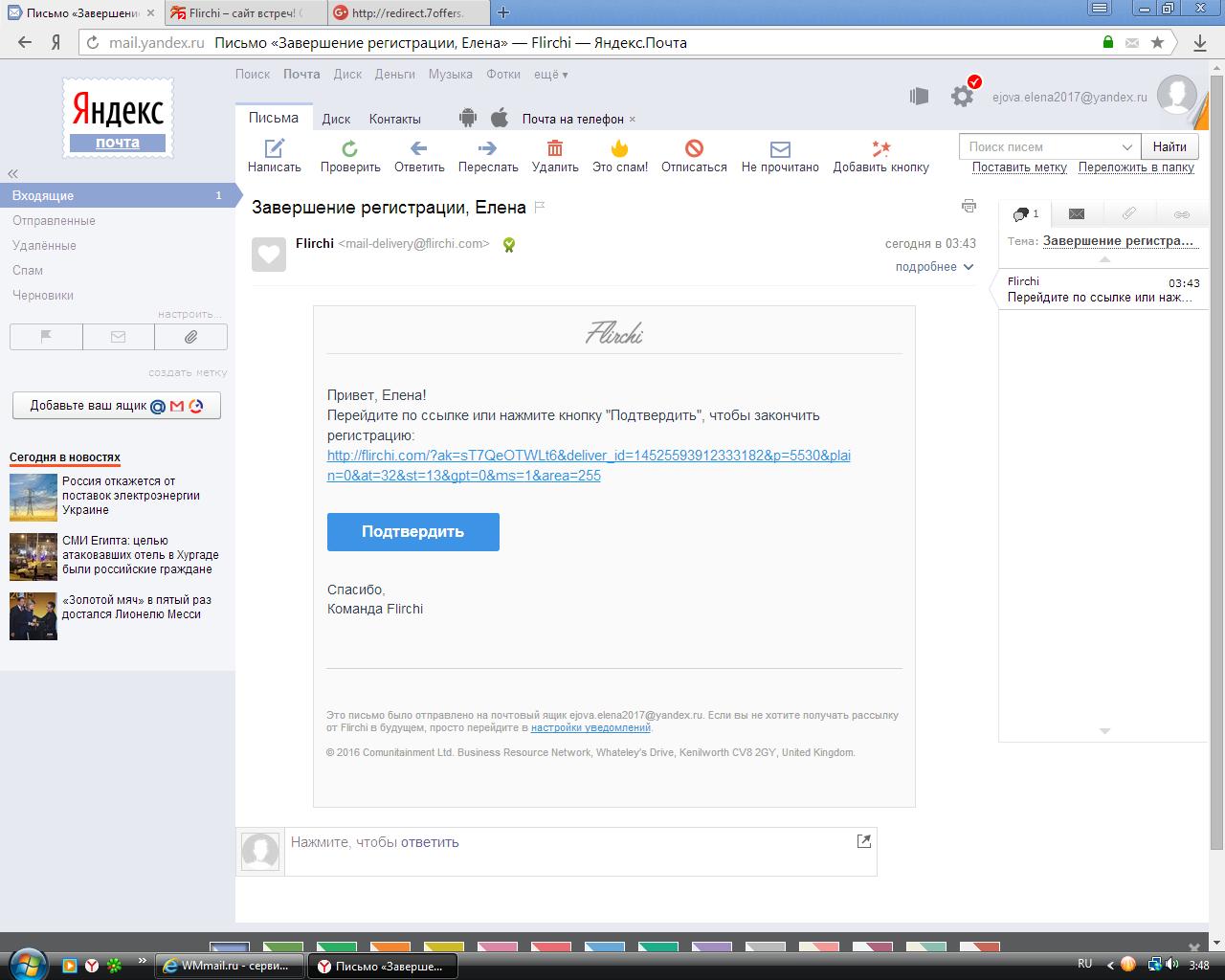Go back with the browser back arrow
The height and width of the screenshot is (980, 1225).
(x=26, y=42)
